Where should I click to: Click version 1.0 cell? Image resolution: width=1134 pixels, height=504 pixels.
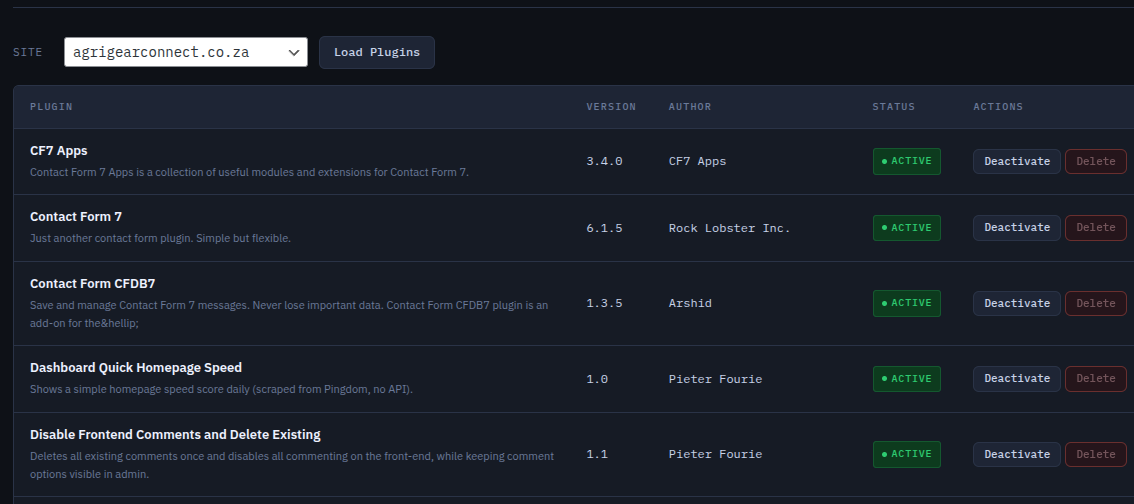(597, 380)
